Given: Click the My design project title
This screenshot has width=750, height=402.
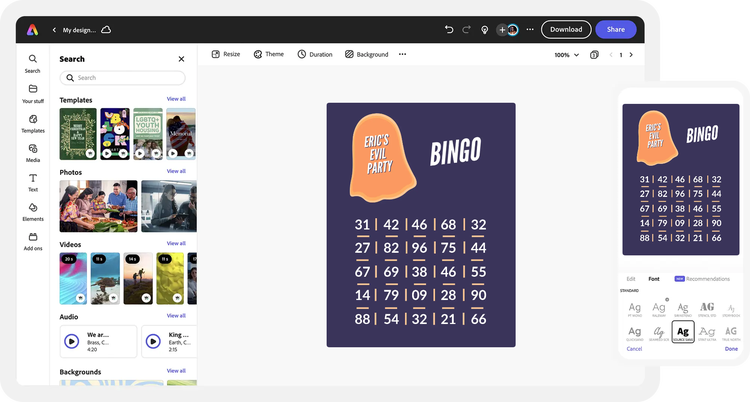Looking at the screenshot, I should click(x=79, y=30).
